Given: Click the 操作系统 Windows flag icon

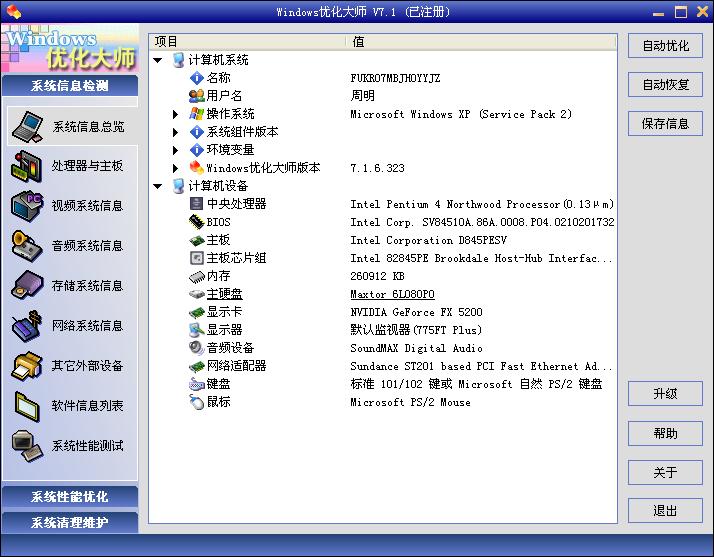Looking at the screenshot, I should [x=196, y=113].
